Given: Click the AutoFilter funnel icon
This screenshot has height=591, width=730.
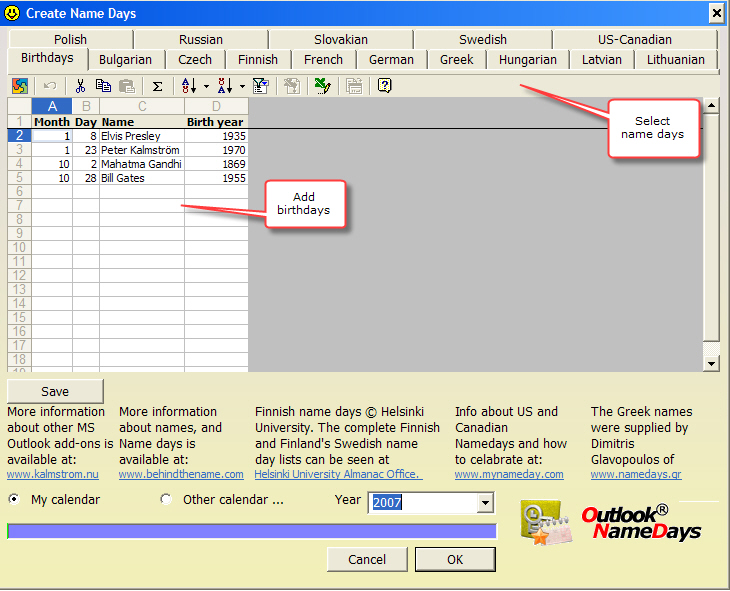Looking at the screenshot, I should pyautogui.click(x=261, y=86).
